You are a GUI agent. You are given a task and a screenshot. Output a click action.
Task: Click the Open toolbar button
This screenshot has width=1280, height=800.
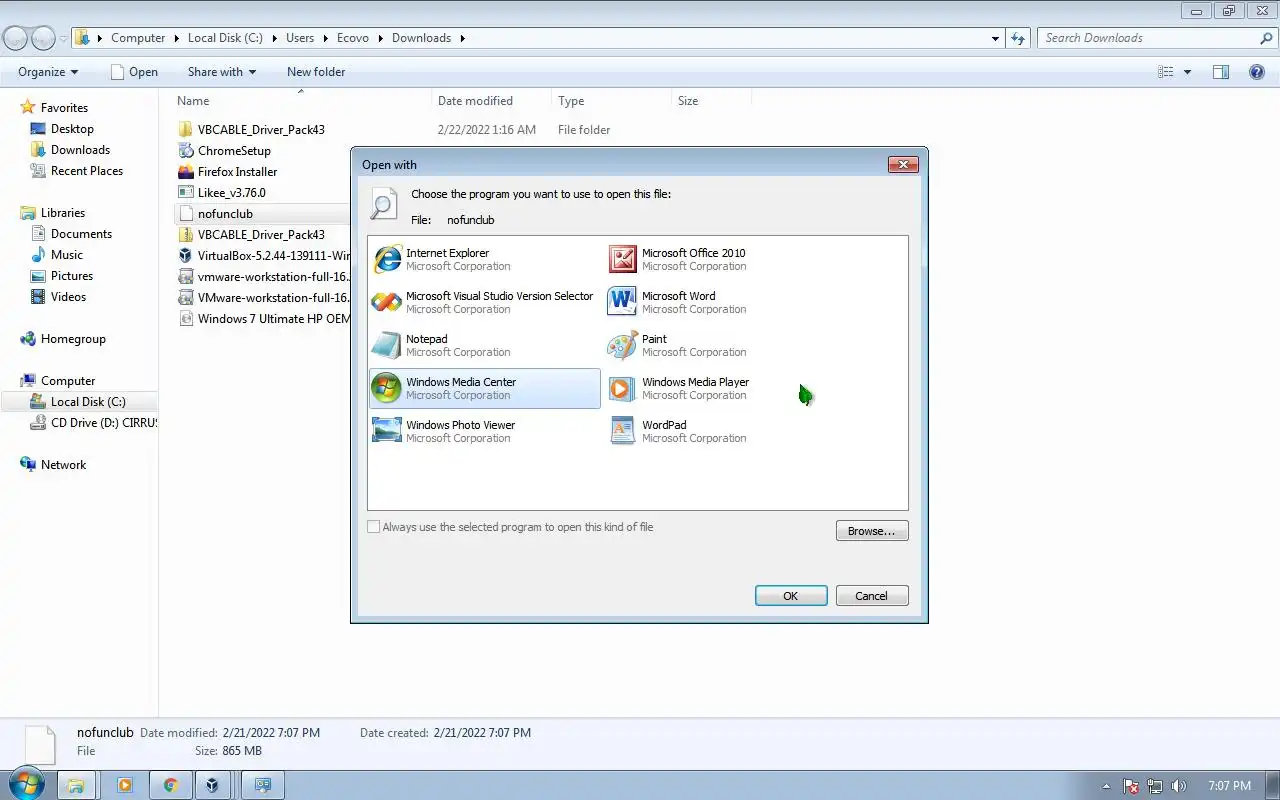[x=134, y=72]
